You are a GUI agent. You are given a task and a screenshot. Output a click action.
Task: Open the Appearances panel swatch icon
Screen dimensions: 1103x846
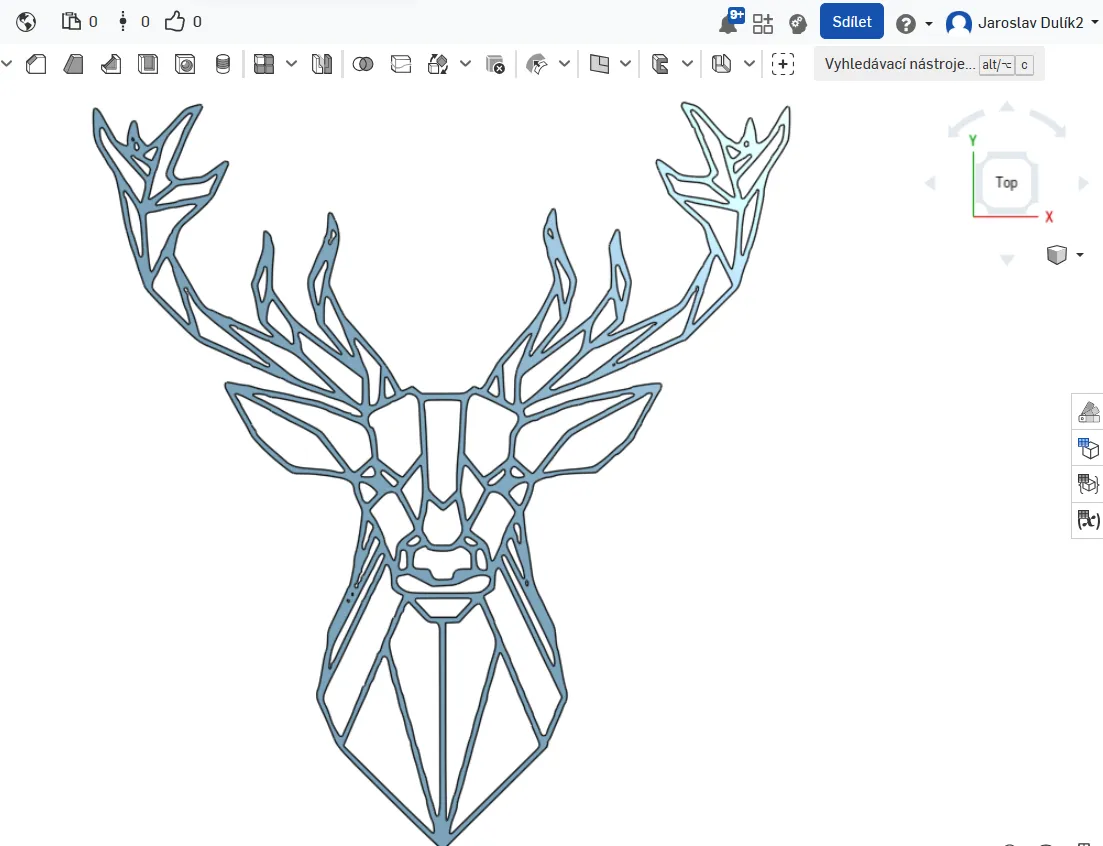(1088, 412)
